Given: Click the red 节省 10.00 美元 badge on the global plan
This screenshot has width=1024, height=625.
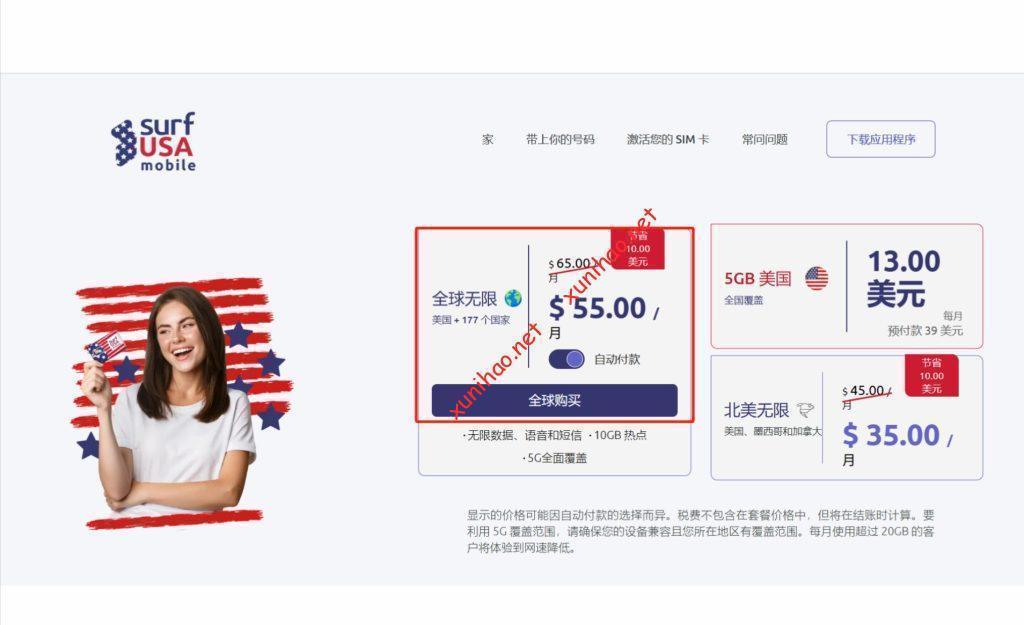Looking at the screenshot, I should coord(638,249).
